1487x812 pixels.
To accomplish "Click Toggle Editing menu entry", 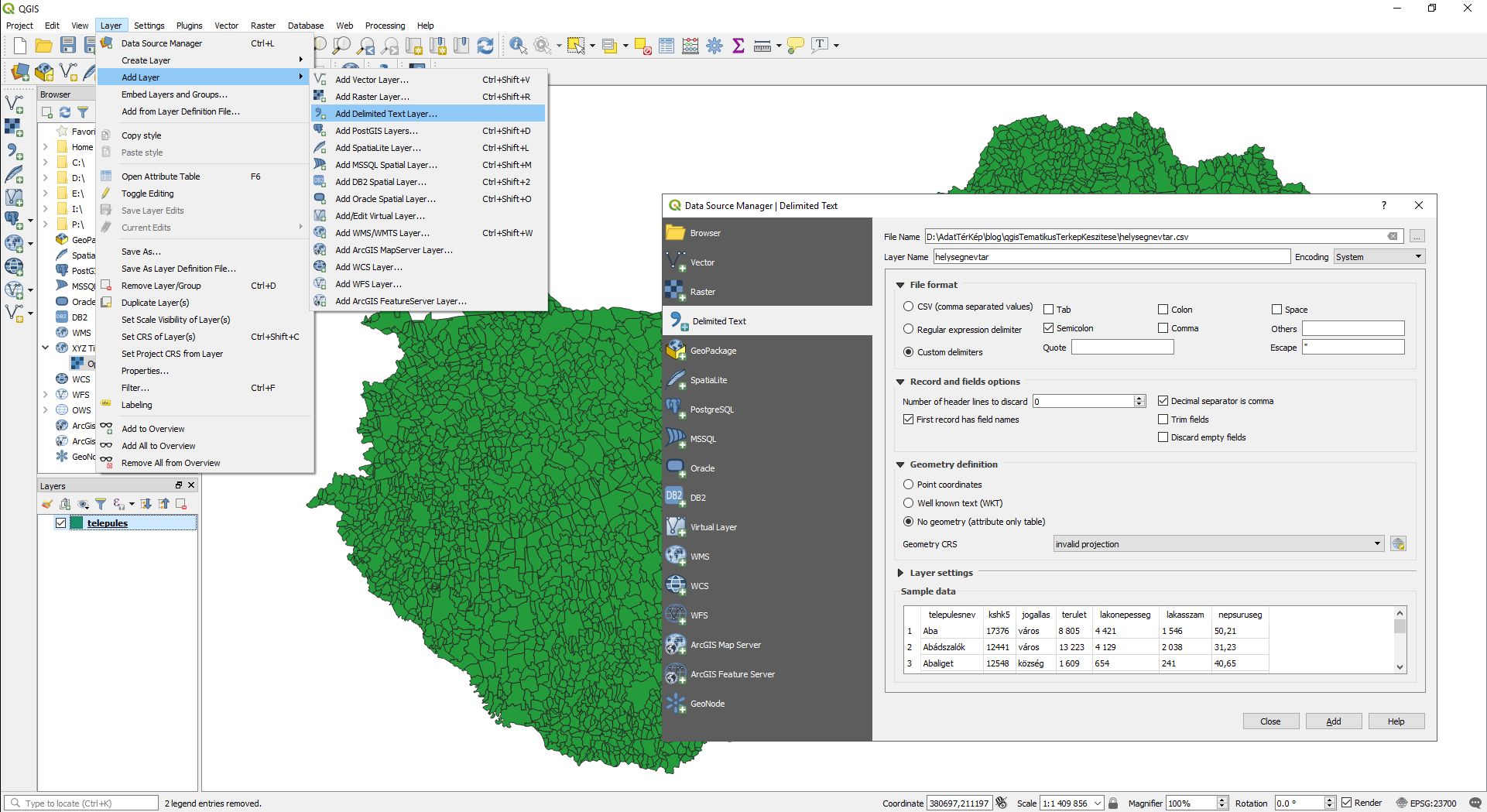I will pos(203,194).
